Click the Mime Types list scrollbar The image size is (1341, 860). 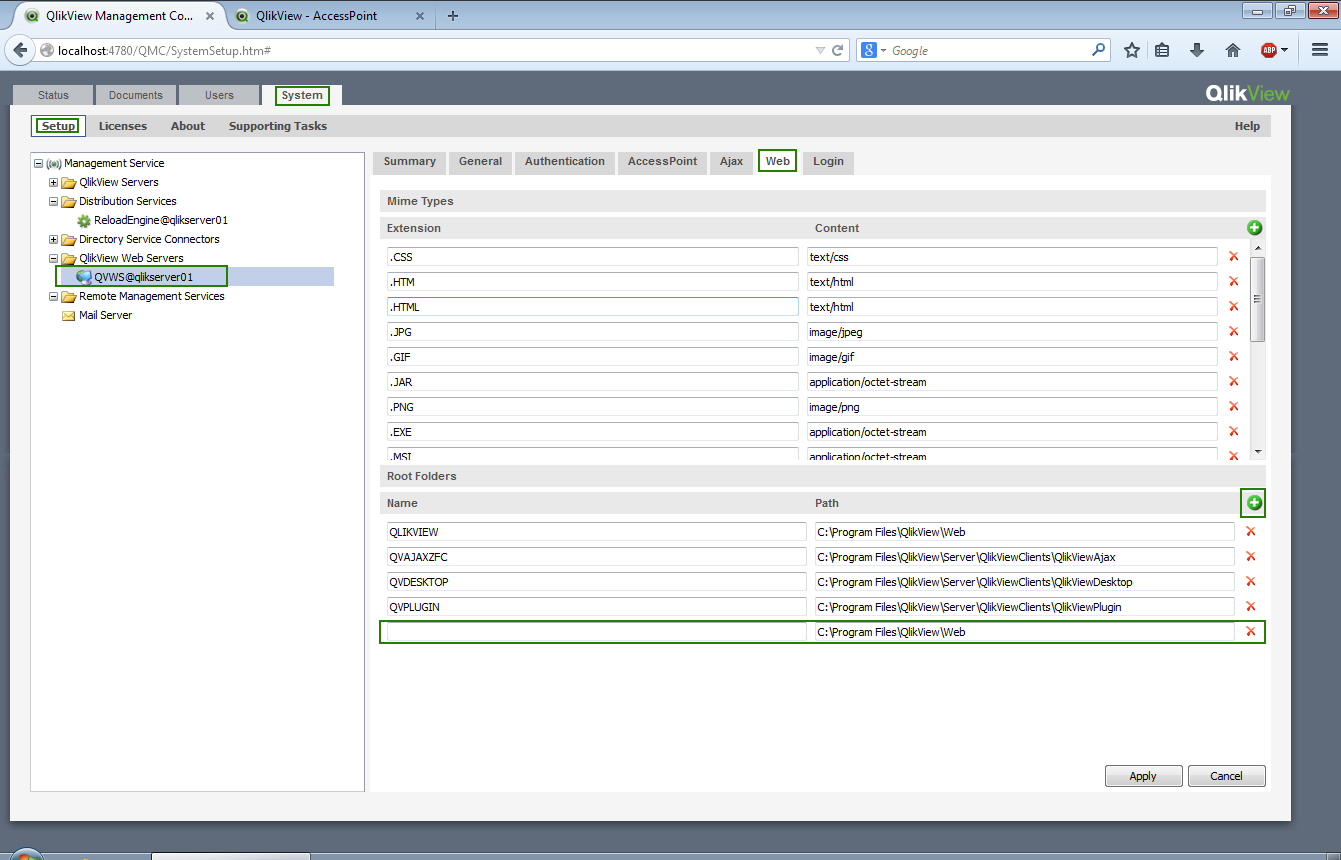pos(1258,300)
